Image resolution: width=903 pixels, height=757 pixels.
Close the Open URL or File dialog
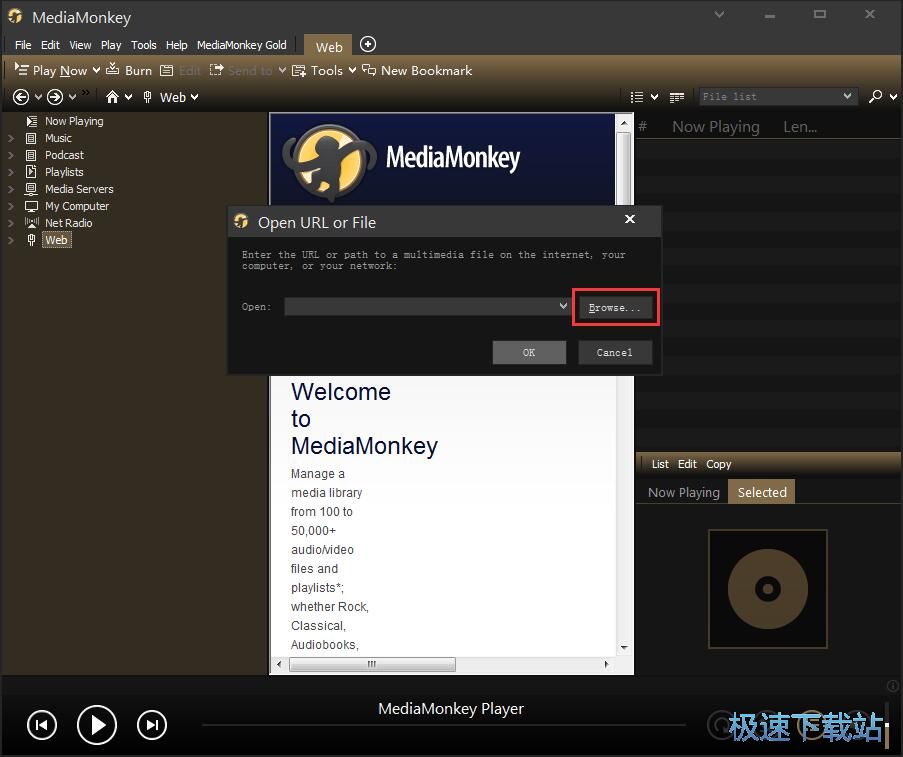[629, 219]
